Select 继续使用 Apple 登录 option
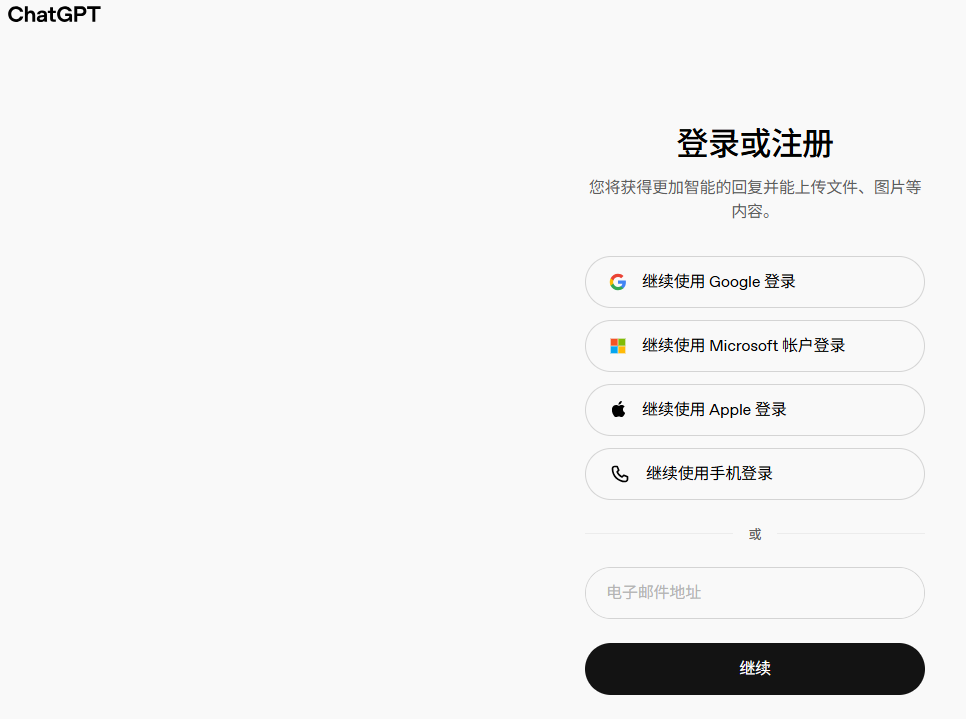 pyautogui.click(x=754, y=410)
